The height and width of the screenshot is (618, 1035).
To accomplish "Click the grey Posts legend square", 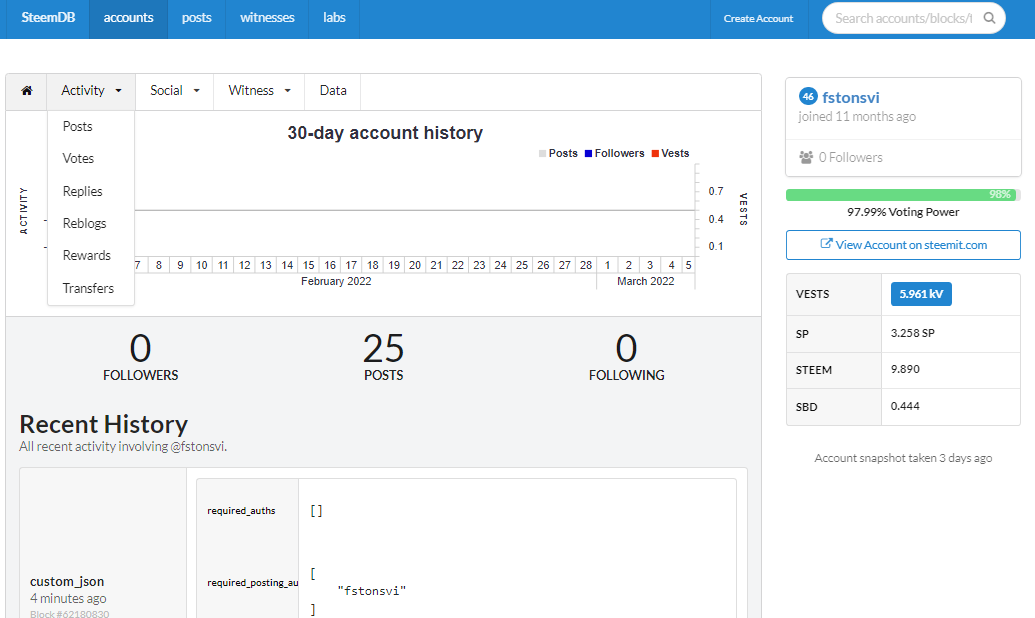I will [543, 153].
